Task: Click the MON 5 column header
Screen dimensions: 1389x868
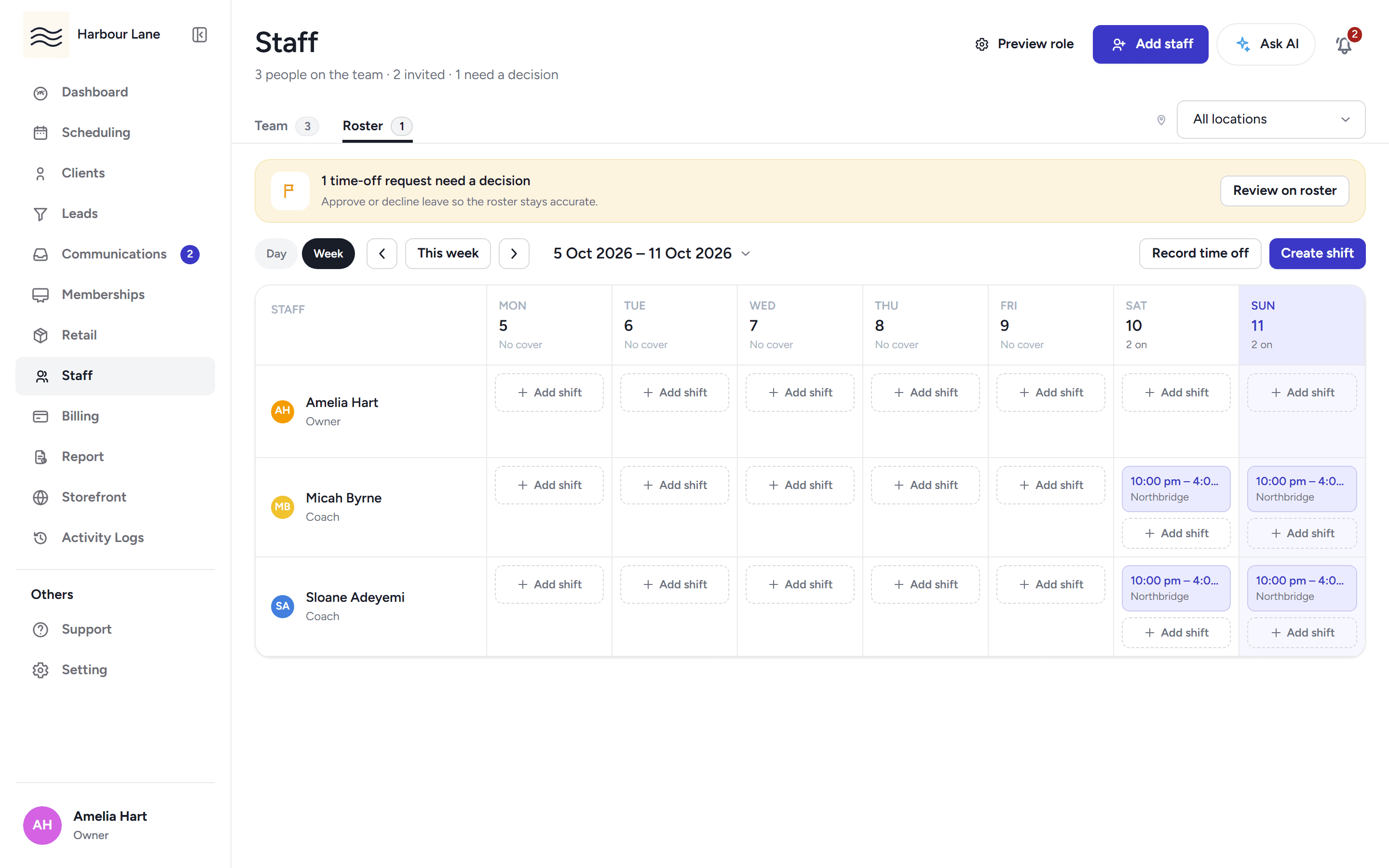Action: (x=549, y=325)
